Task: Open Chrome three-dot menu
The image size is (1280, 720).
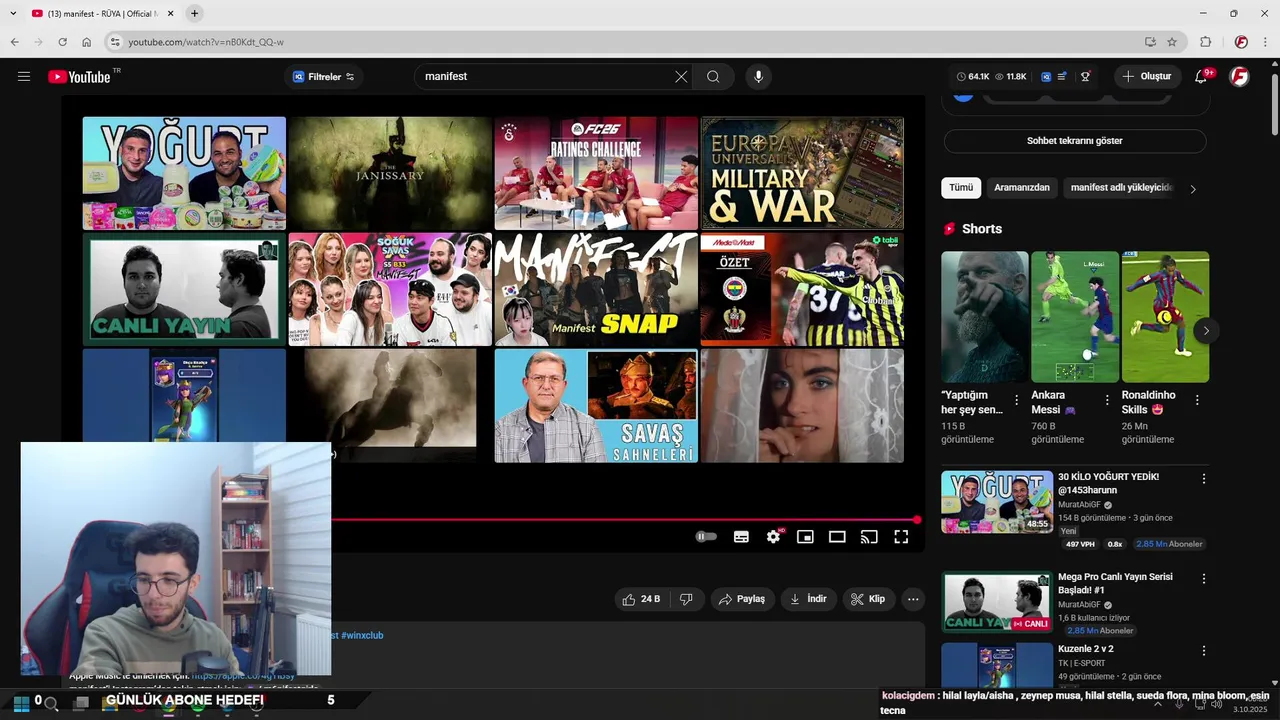Action: [1266, 42]
